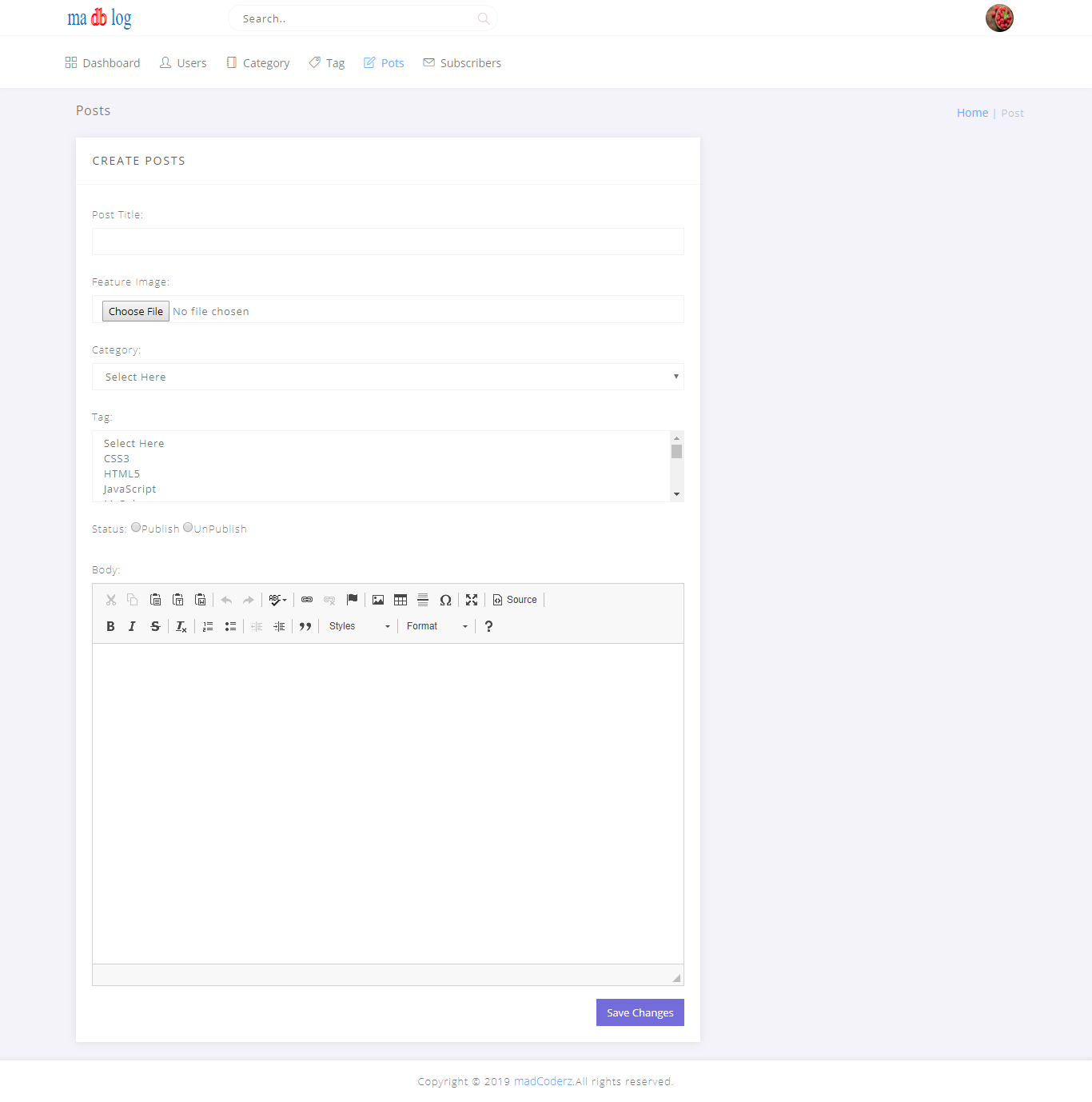Toggle italic formatting
The height and width of the screenshot is (1102, 1092).
(133, 626)
